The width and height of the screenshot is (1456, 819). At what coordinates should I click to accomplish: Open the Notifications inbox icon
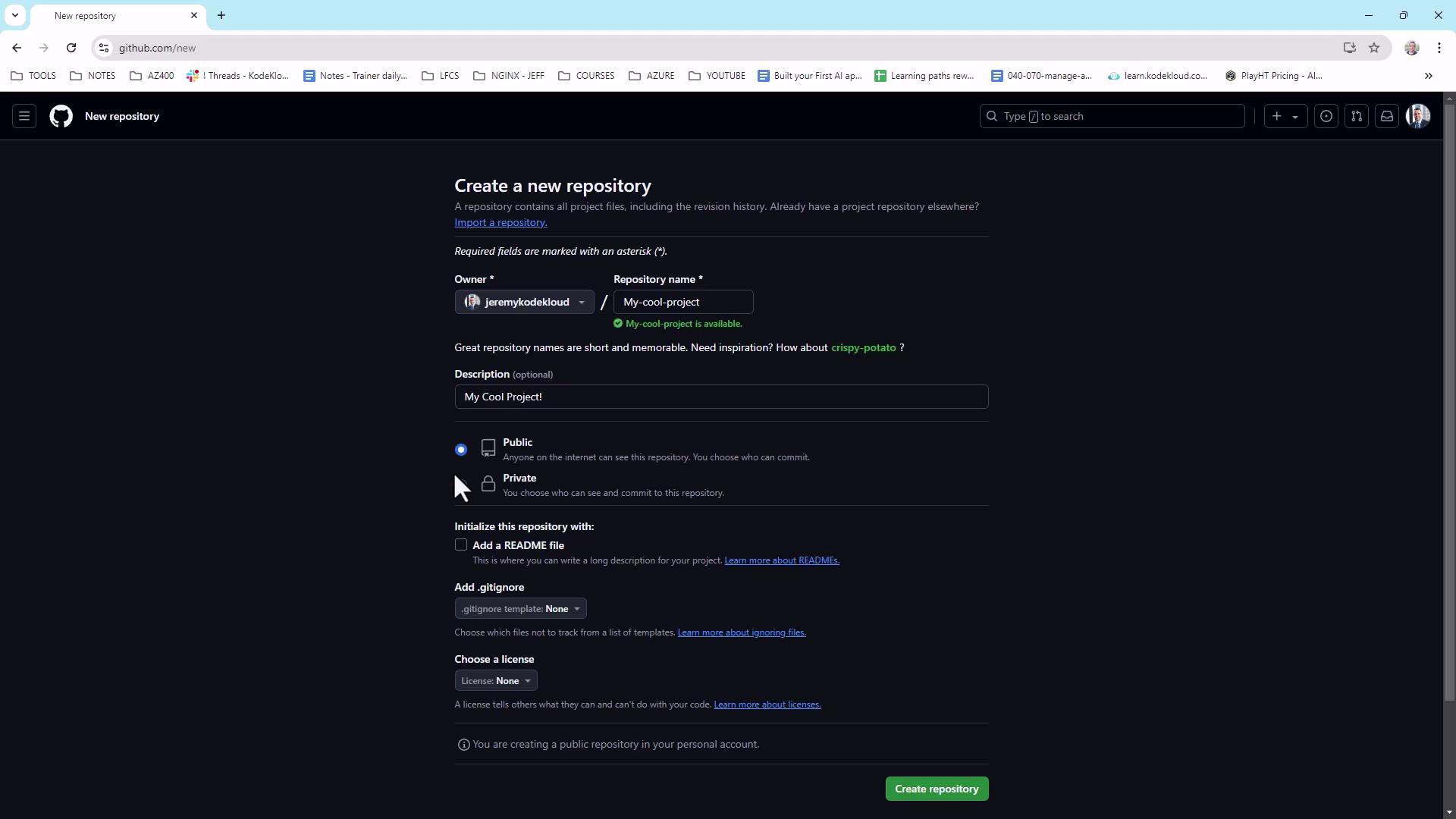pos(1386,116)
